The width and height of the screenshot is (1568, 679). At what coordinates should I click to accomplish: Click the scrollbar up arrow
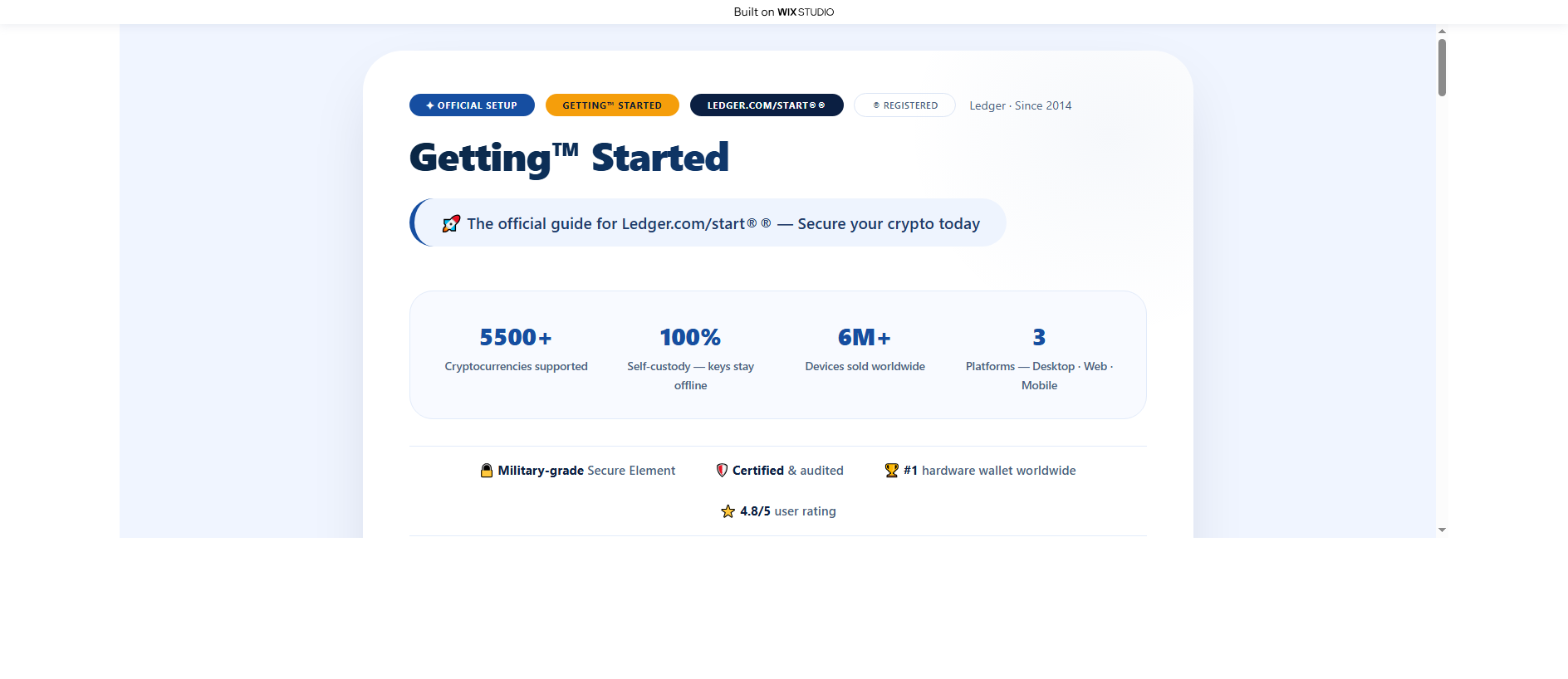[1442, 31]
